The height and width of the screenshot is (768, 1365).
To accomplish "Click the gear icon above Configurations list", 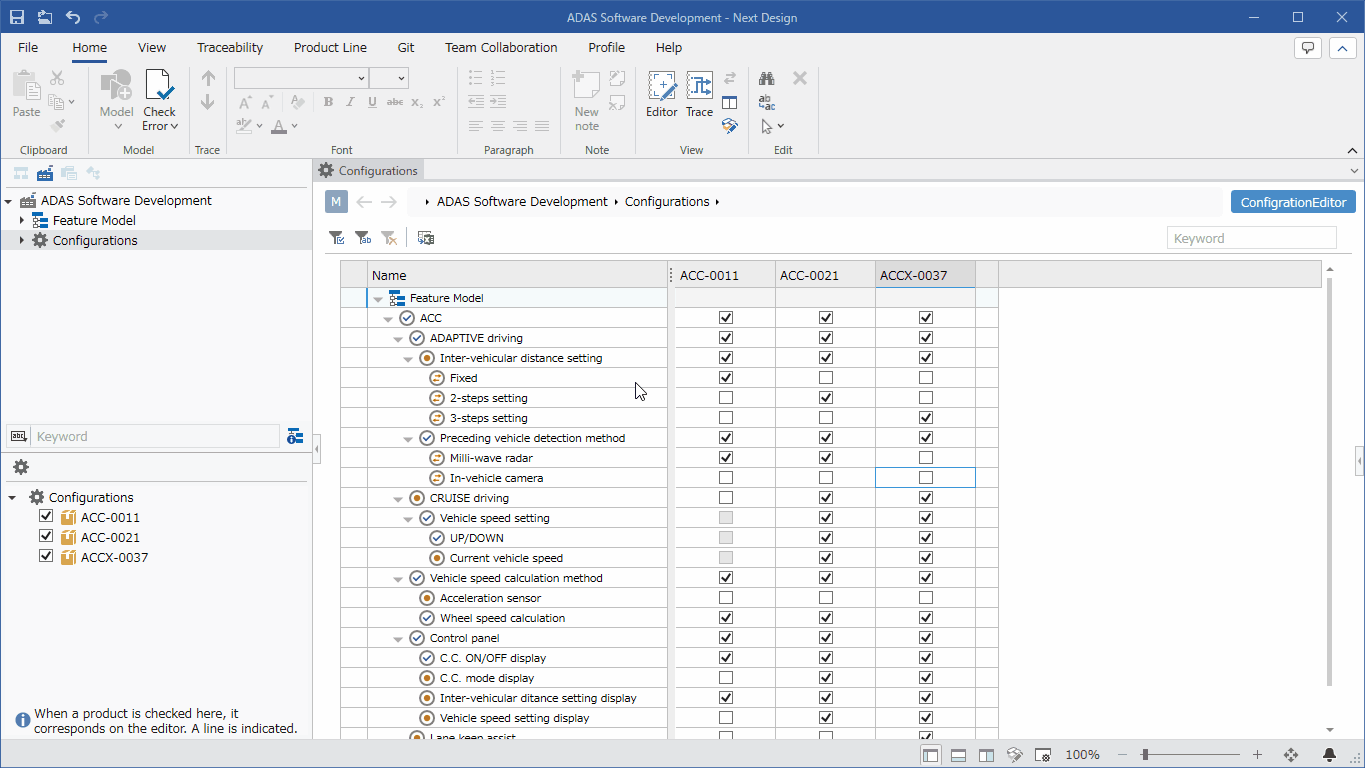I will click(21, 467).
